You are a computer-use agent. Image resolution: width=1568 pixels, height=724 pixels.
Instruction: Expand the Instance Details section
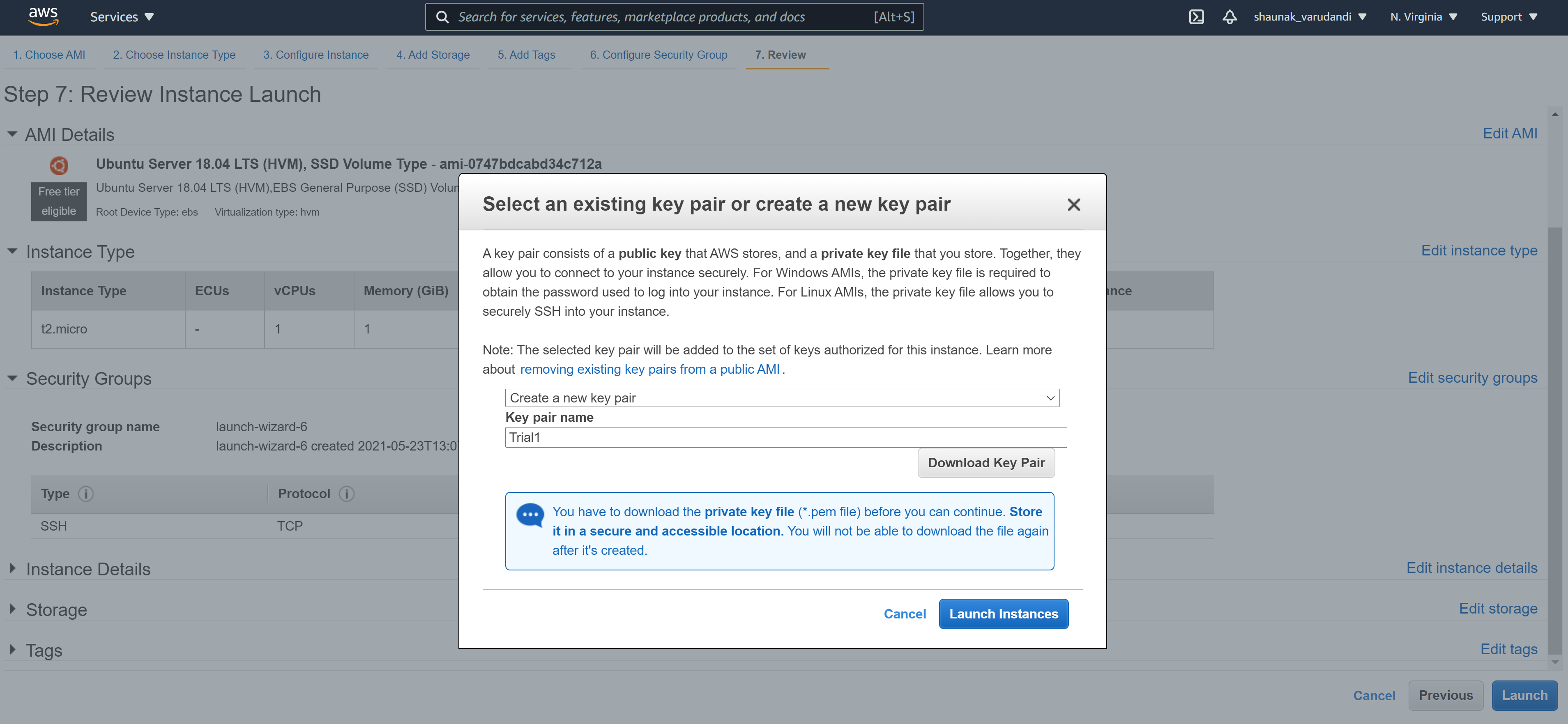point(13,568)
